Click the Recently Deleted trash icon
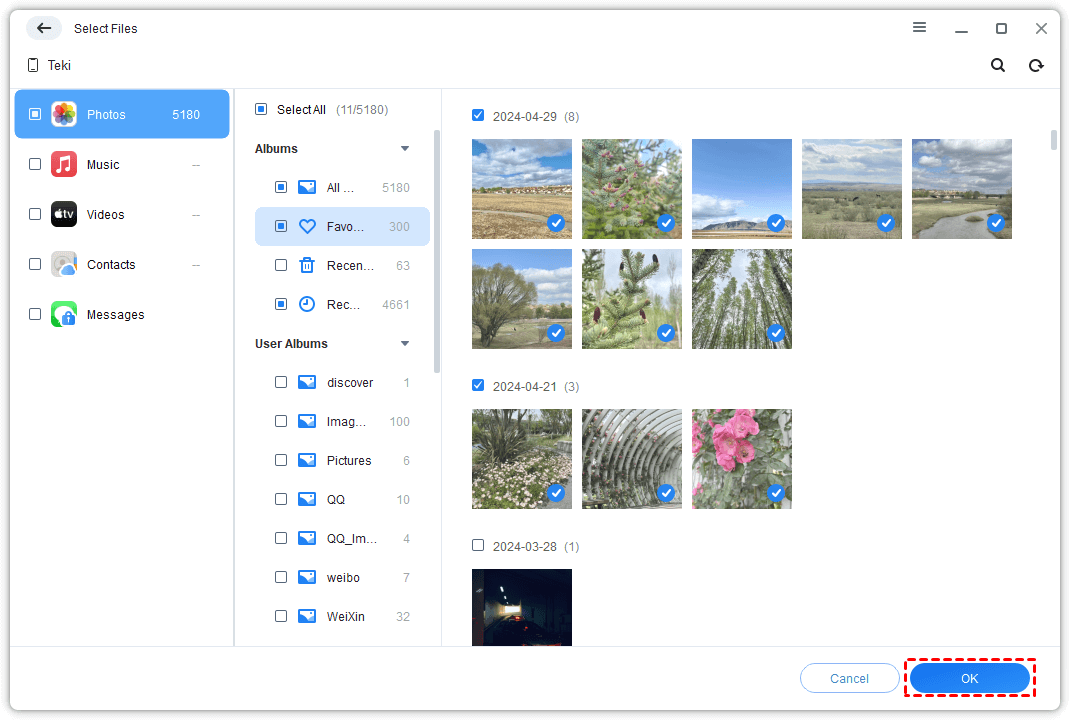 (x=307, y=266)
